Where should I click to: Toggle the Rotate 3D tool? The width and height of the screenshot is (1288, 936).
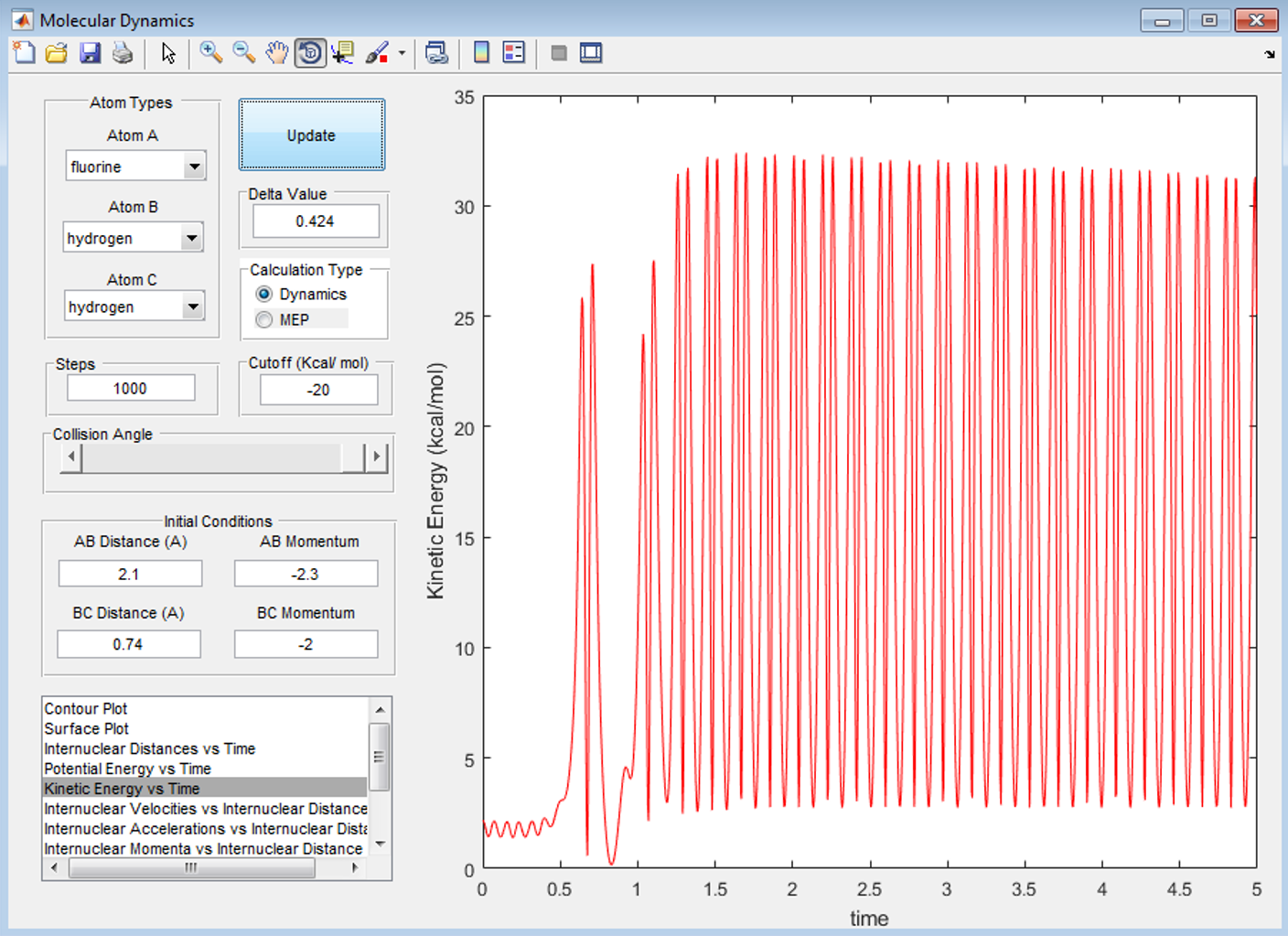(310, 53)
